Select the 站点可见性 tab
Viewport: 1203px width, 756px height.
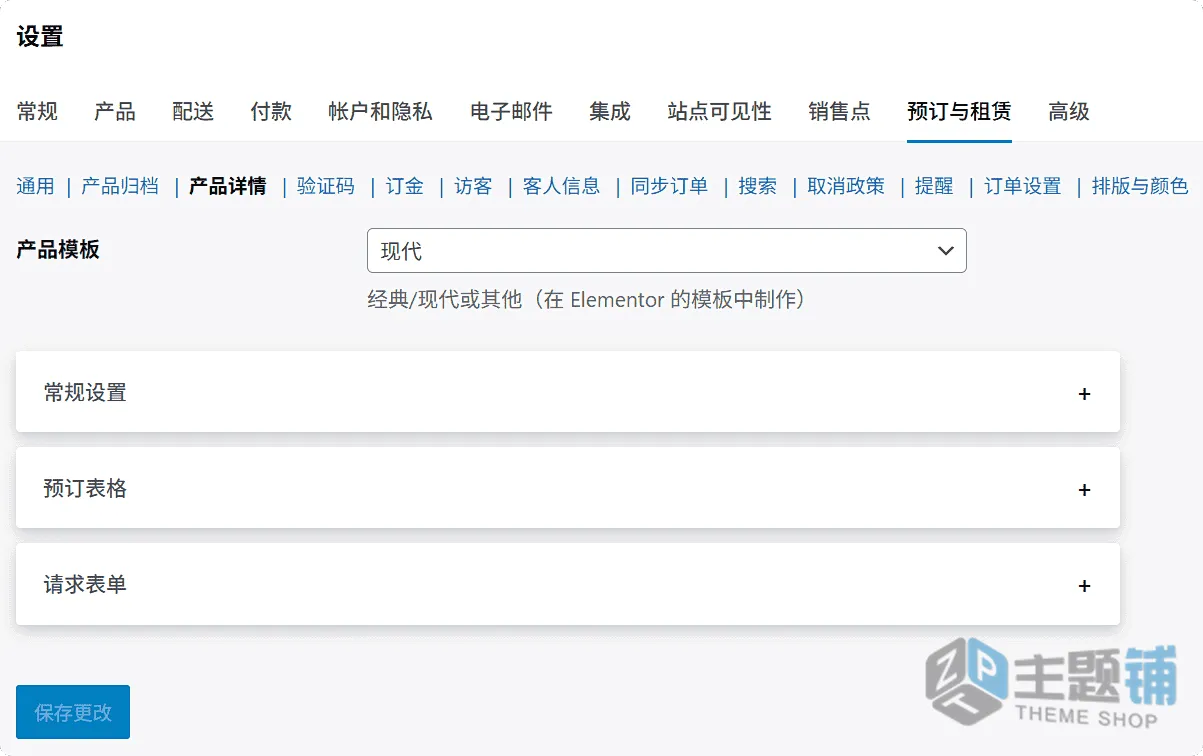(719, 112)
